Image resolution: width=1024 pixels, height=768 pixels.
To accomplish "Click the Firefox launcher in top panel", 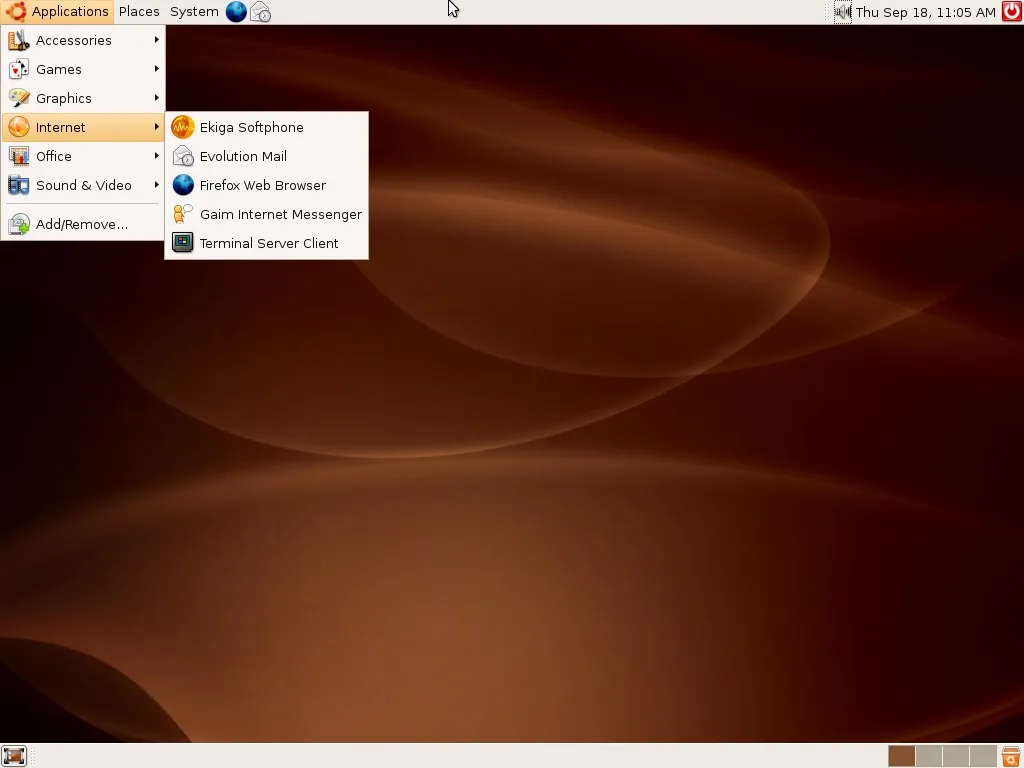I will (x=236, y=12).
